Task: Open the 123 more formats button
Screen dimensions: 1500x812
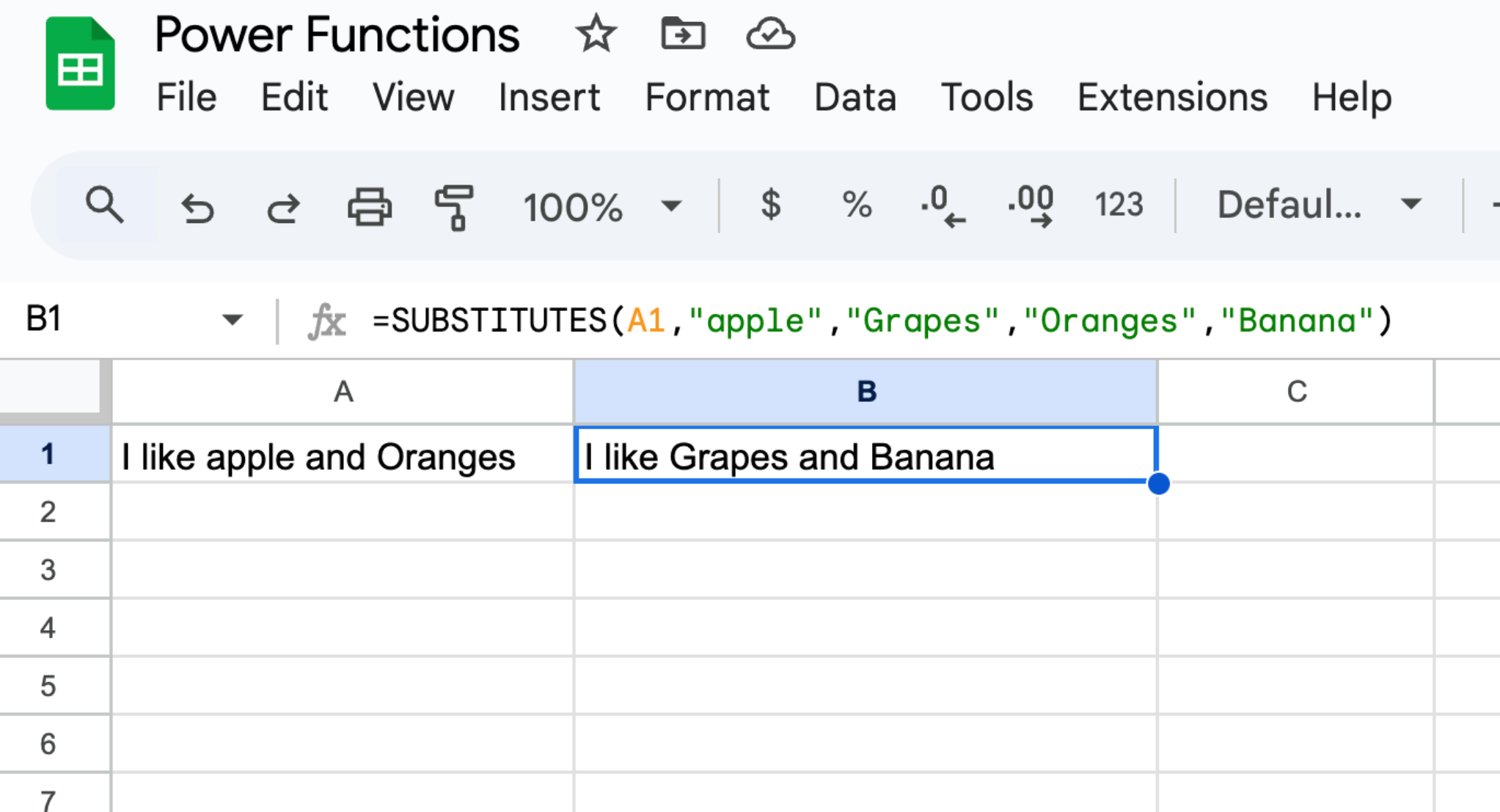Action: [1119, 205]
